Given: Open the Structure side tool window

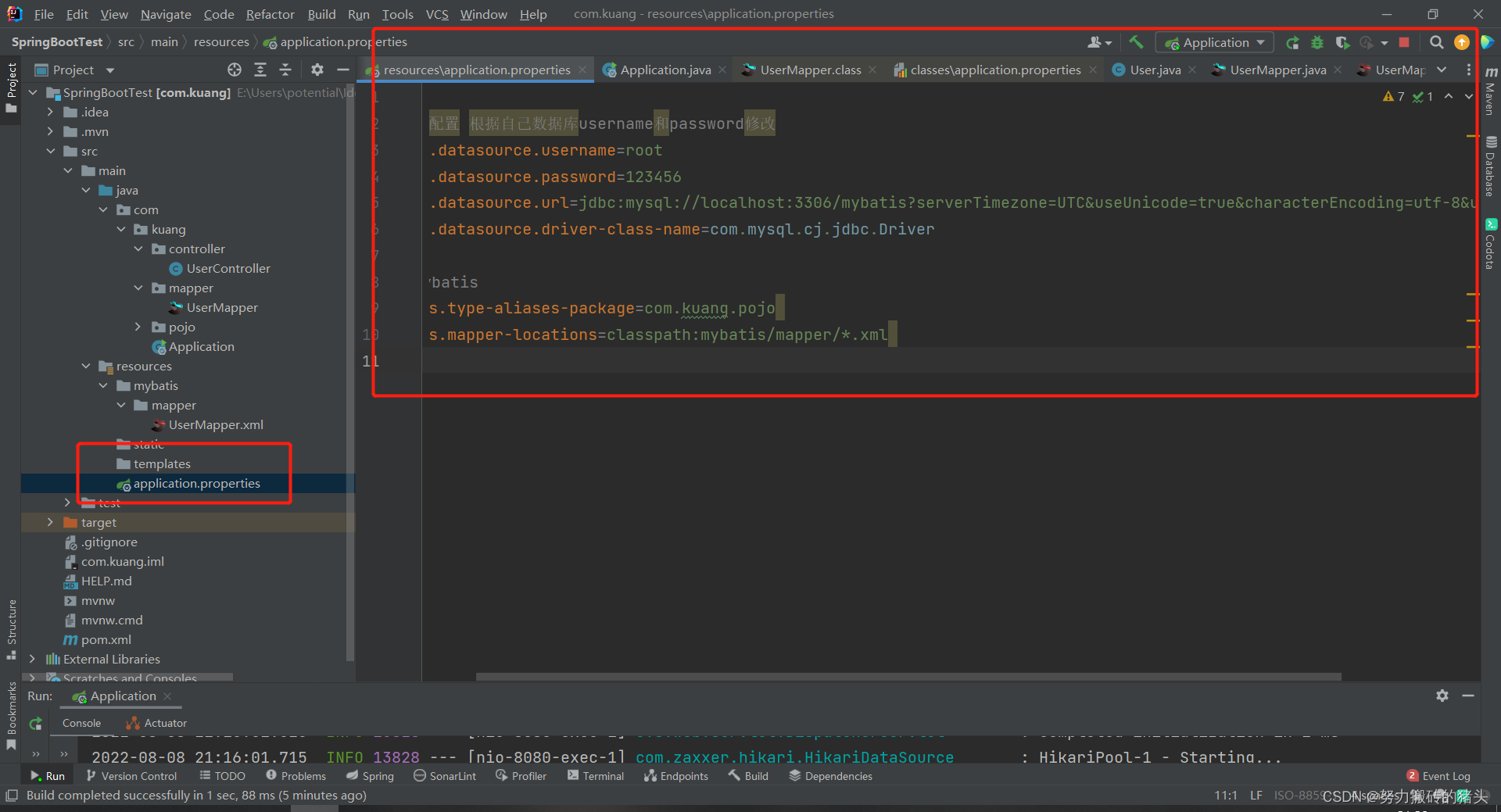Looking at the screenshot, I should click(11, 628).
